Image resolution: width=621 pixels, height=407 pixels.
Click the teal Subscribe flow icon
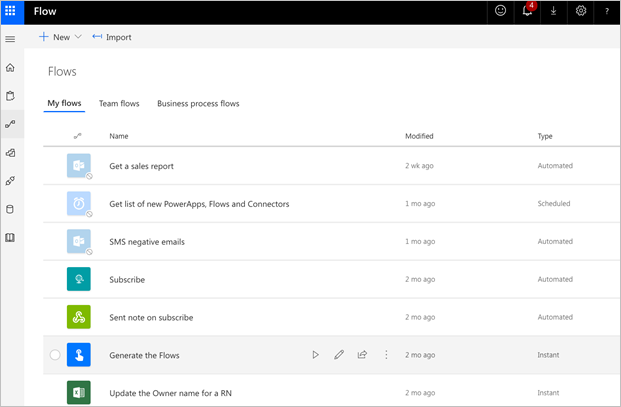tap(78, 279)
